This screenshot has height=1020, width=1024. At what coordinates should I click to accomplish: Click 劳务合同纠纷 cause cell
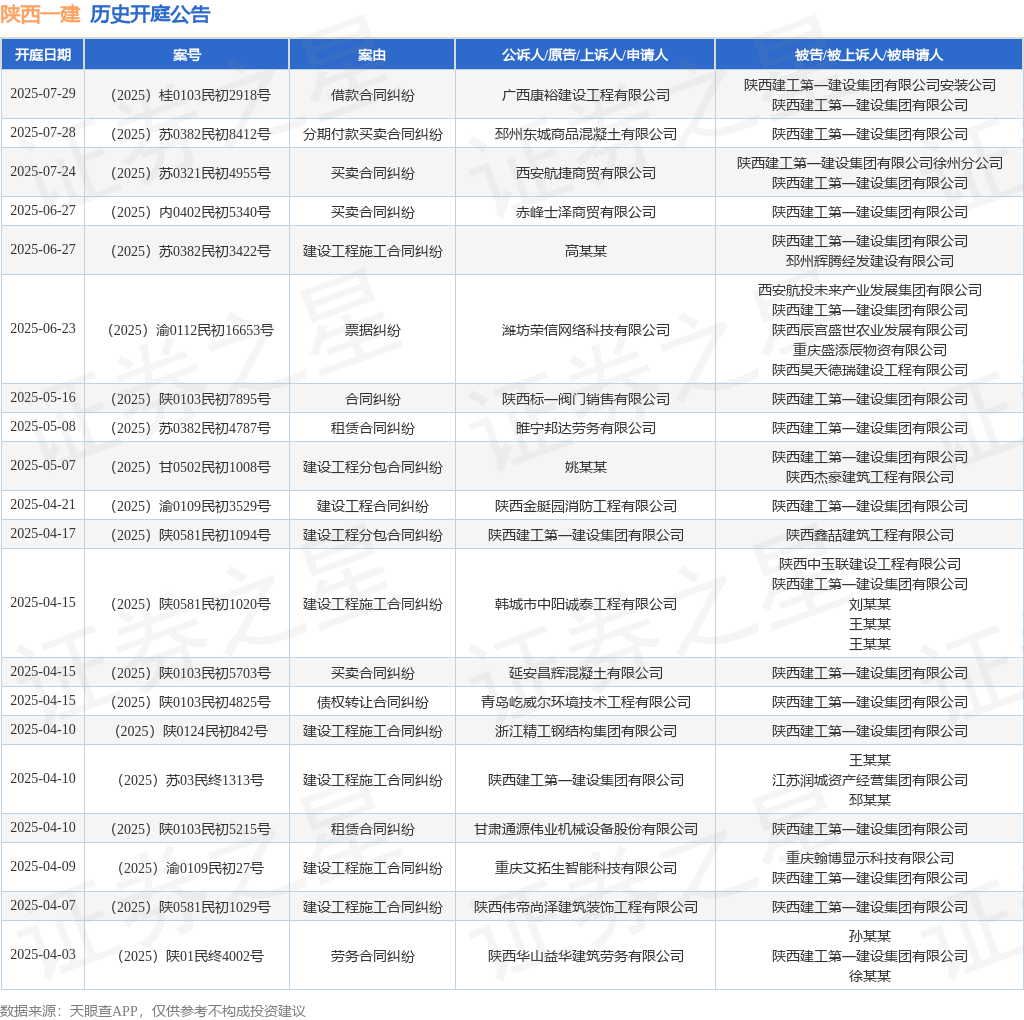372,957
